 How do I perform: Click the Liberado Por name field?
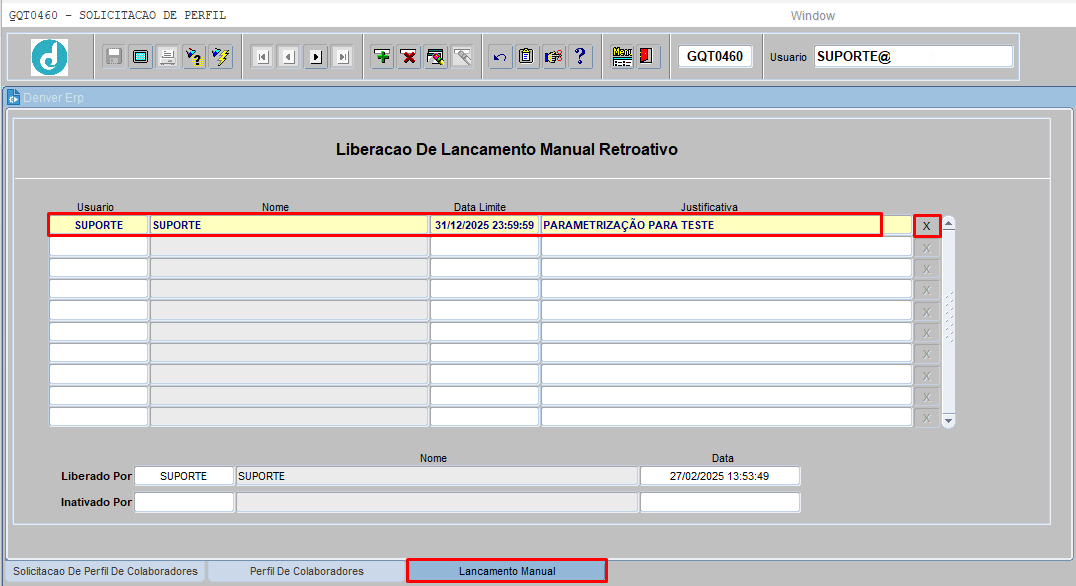(x=437, y=476)
